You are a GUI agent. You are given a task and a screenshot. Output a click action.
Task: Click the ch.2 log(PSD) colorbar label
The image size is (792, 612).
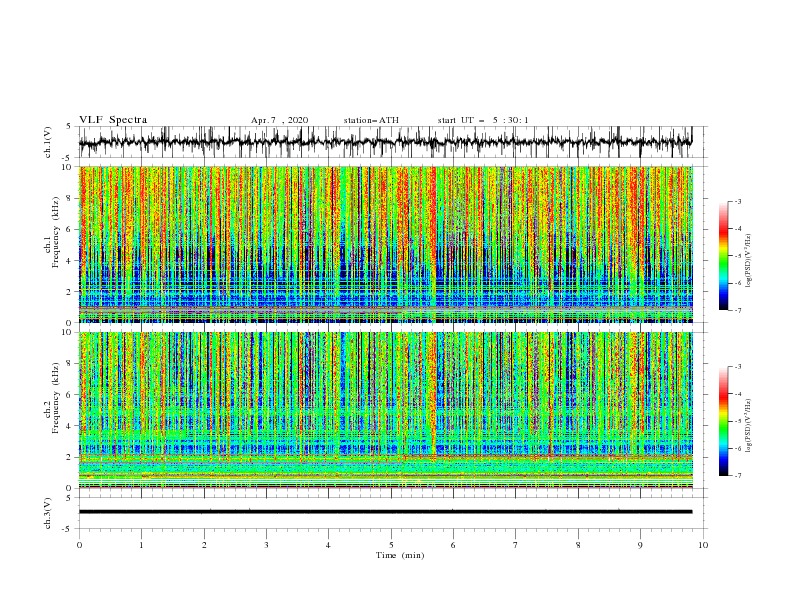pyautogui.click(x=749, y=426)
